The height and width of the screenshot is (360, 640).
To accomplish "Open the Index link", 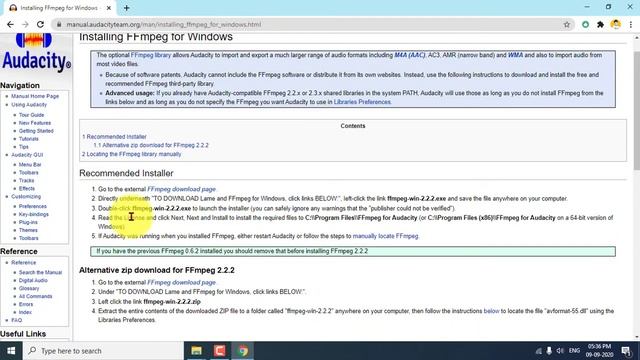I will 25,312.
